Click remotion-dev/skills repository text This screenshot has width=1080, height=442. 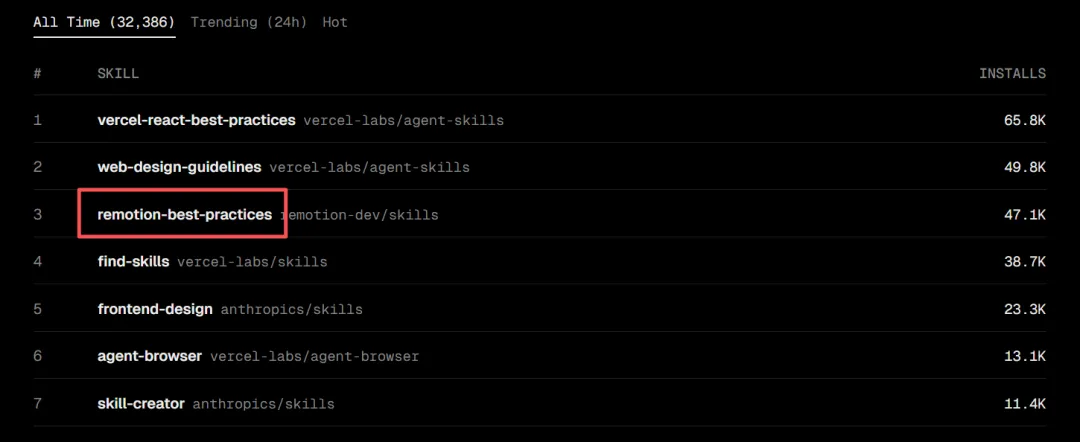[362, 215]
